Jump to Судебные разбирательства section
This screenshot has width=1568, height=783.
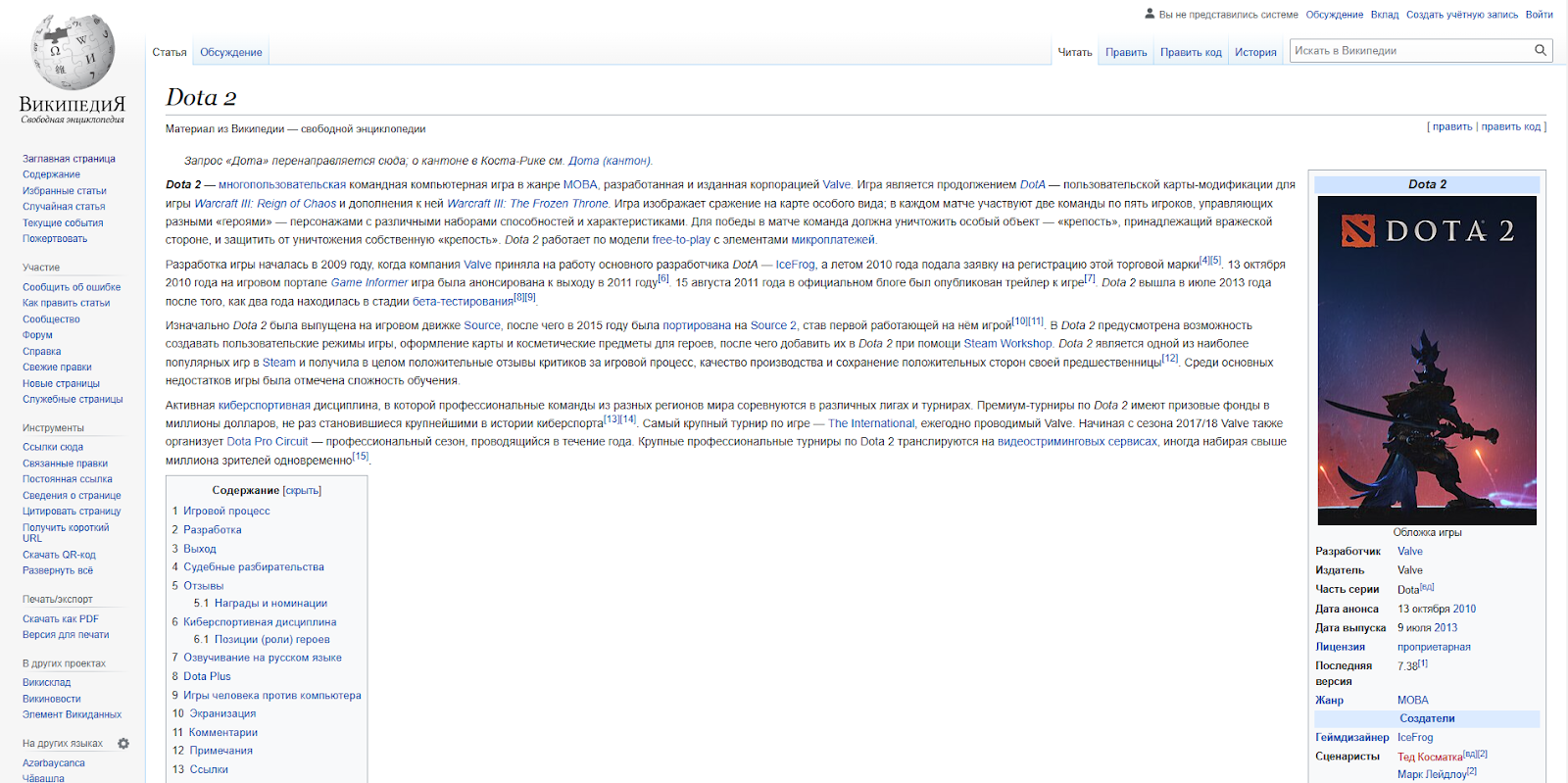(254, 566)
